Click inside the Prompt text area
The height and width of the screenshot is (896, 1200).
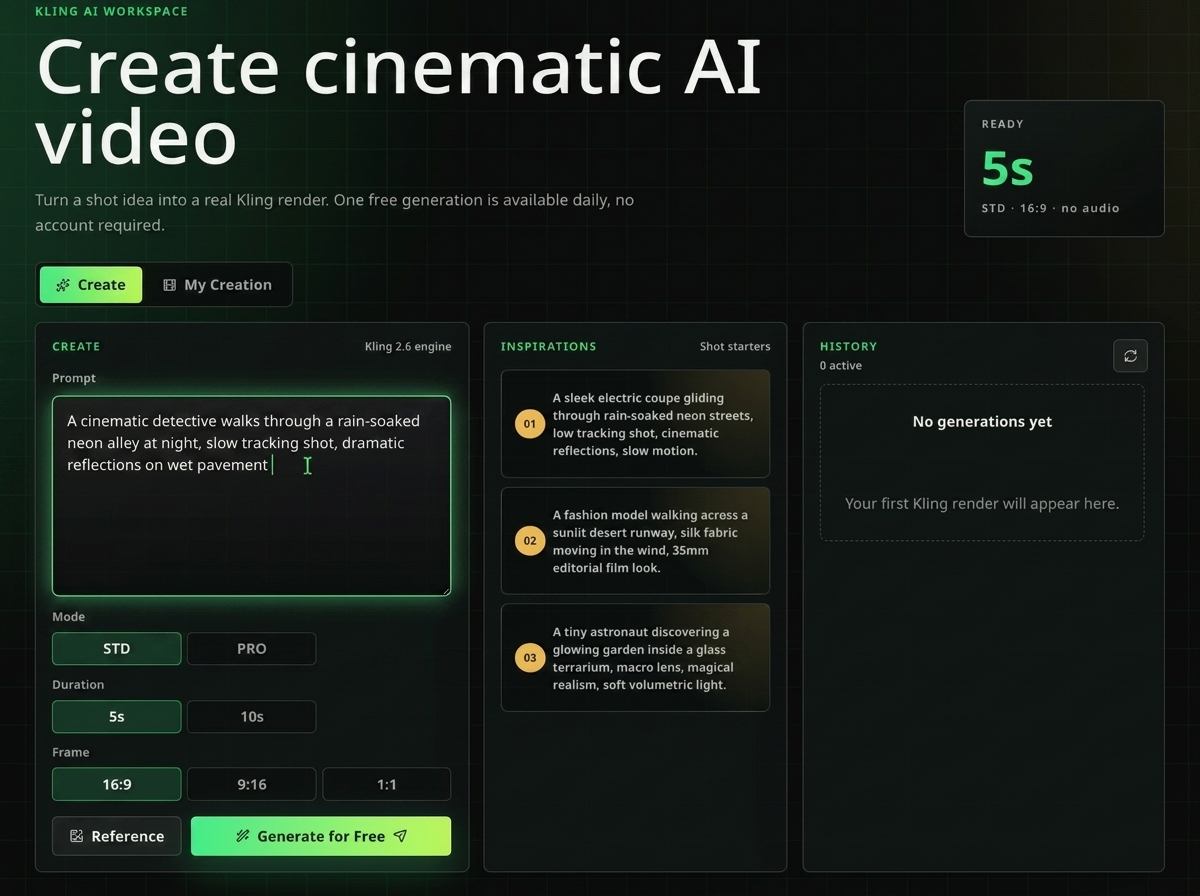(251, 496)
